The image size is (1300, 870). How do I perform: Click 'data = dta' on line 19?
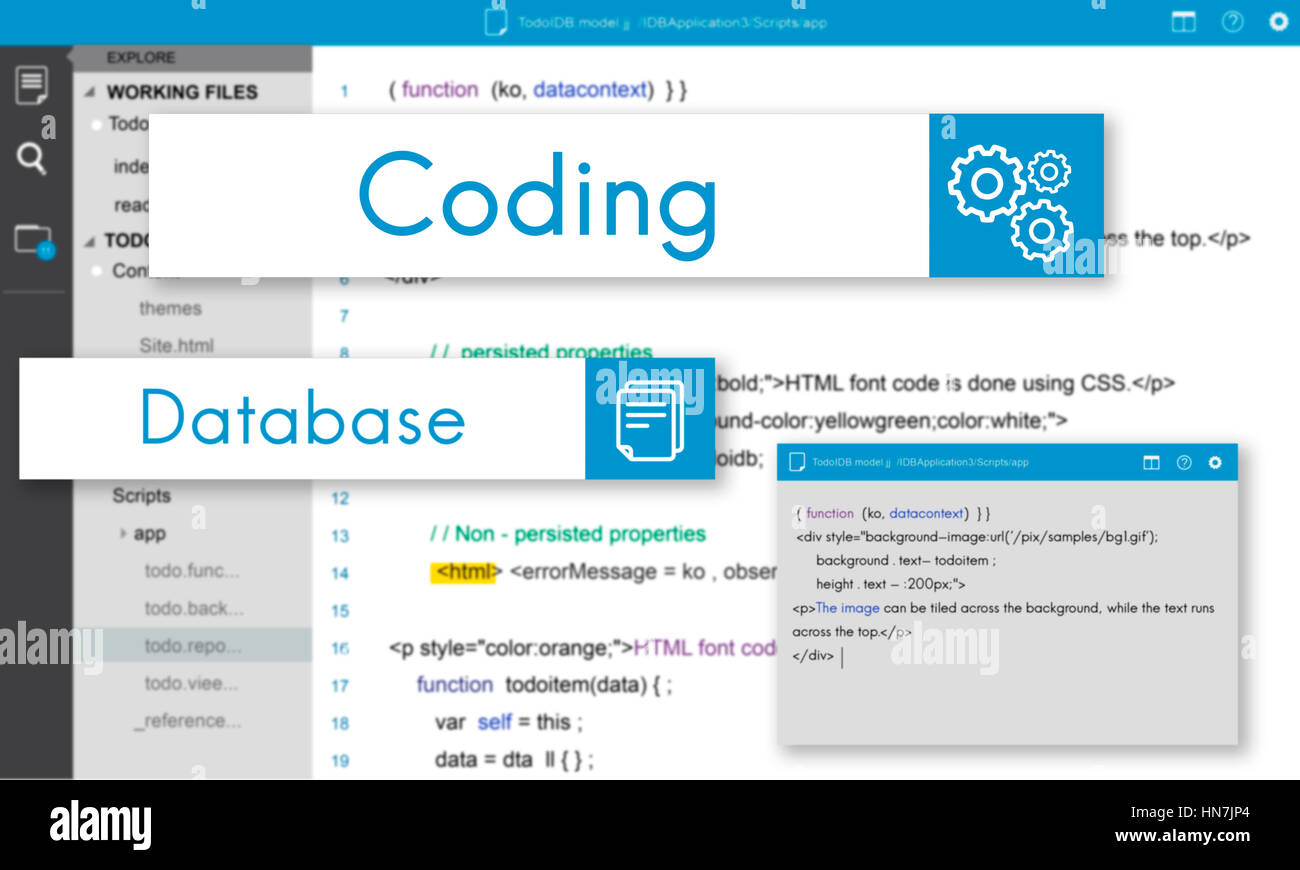pyautogui.click(x=484, y=760)
